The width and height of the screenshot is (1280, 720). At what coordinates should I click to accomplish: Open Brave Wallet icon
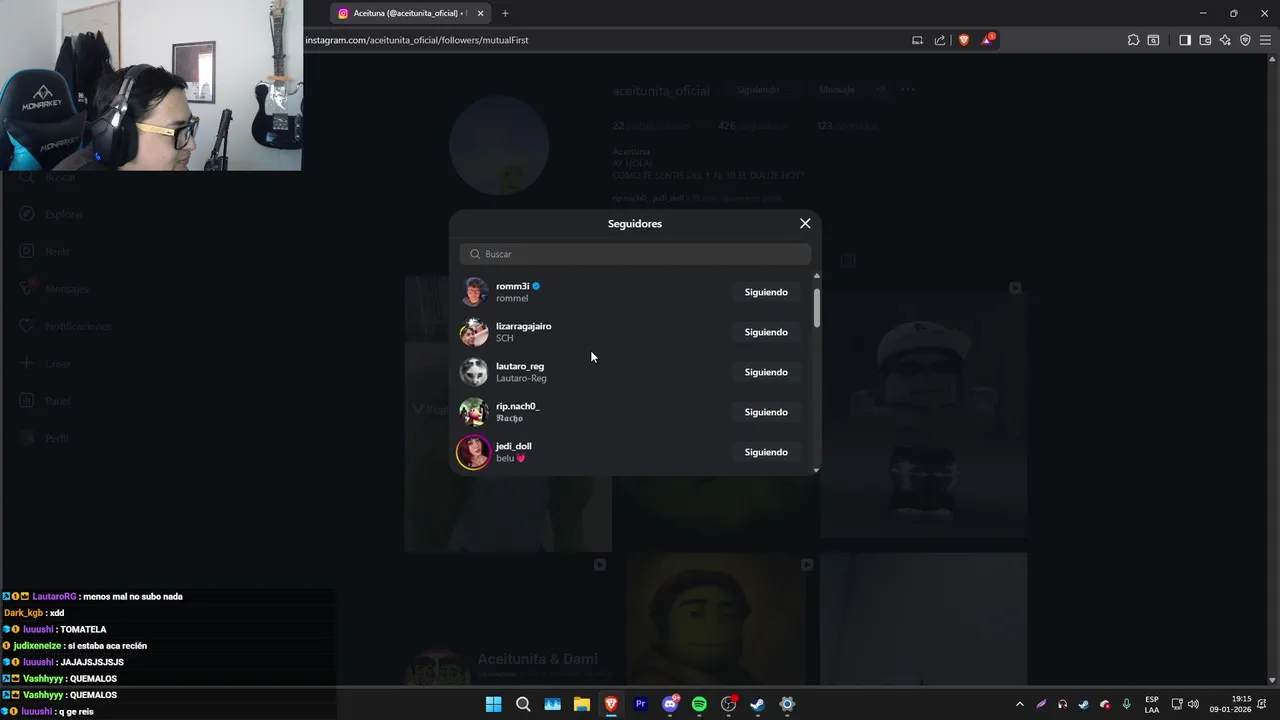coord(1205,40)
